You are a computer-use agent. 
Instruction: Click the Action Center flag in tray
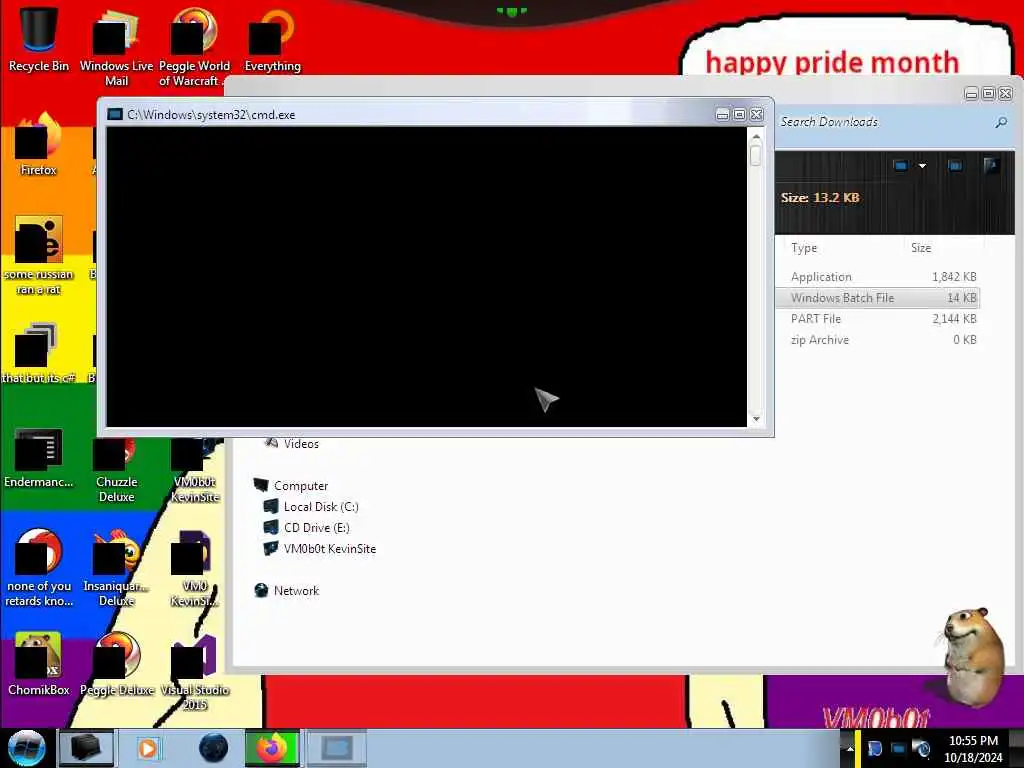(x=875, y=748)
